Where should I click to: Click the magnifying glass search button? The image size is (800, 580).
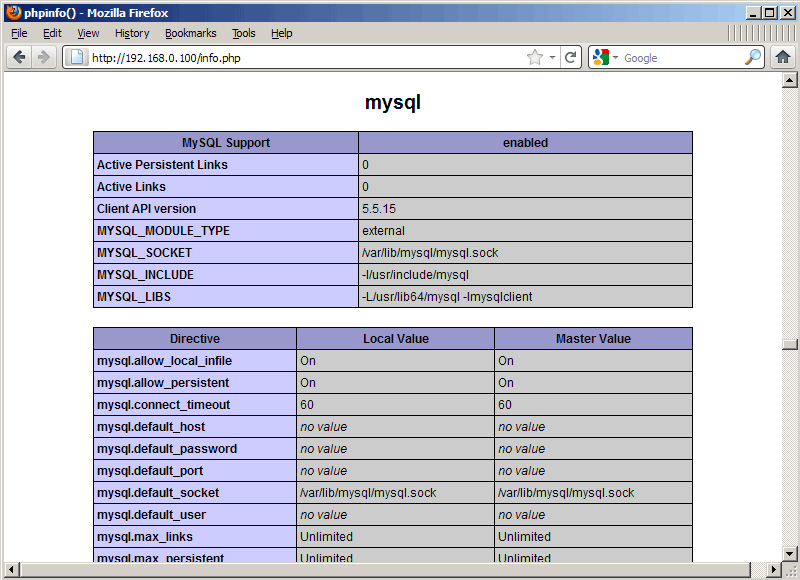tap(753, 57)
